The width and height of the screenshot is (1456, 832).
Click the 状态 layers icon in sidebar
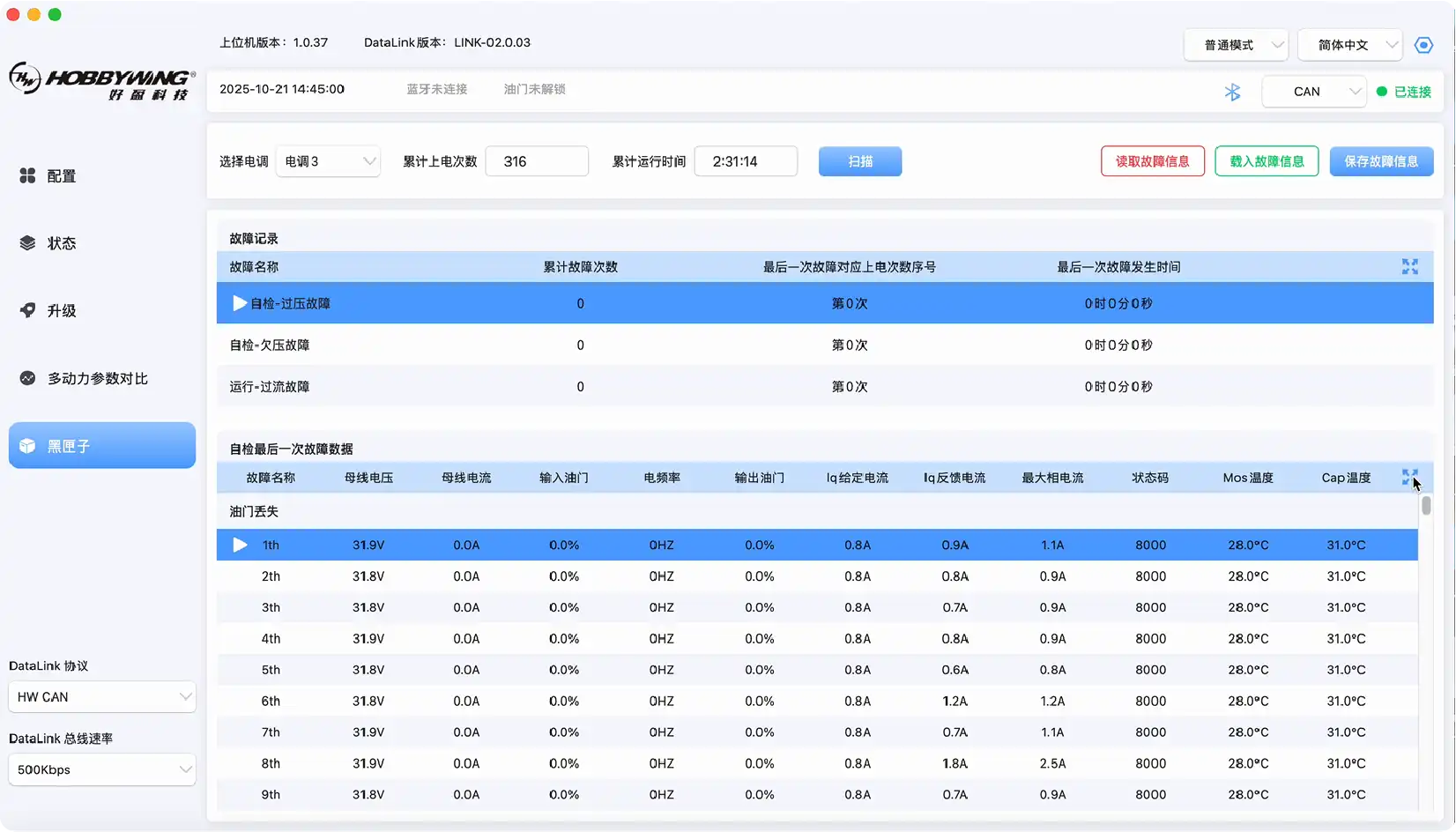click(27, 243)
